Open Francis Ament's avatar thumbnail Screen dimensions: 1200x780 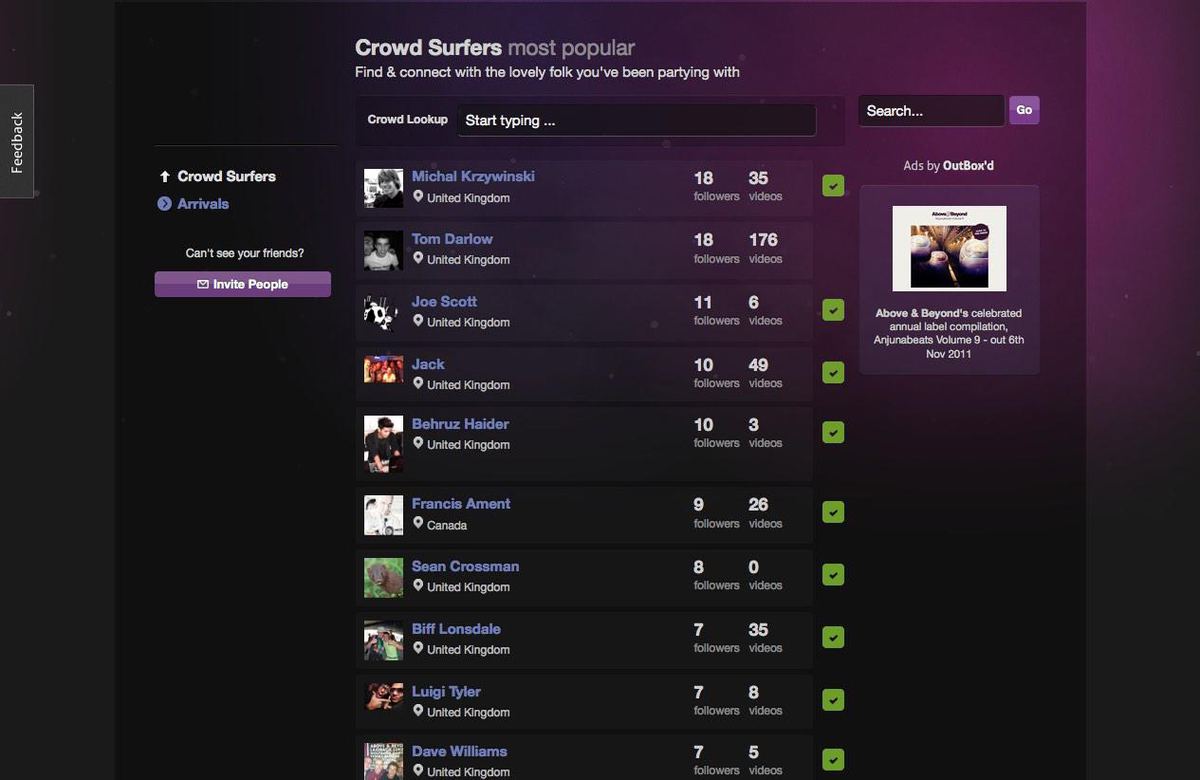pos(383,515)
